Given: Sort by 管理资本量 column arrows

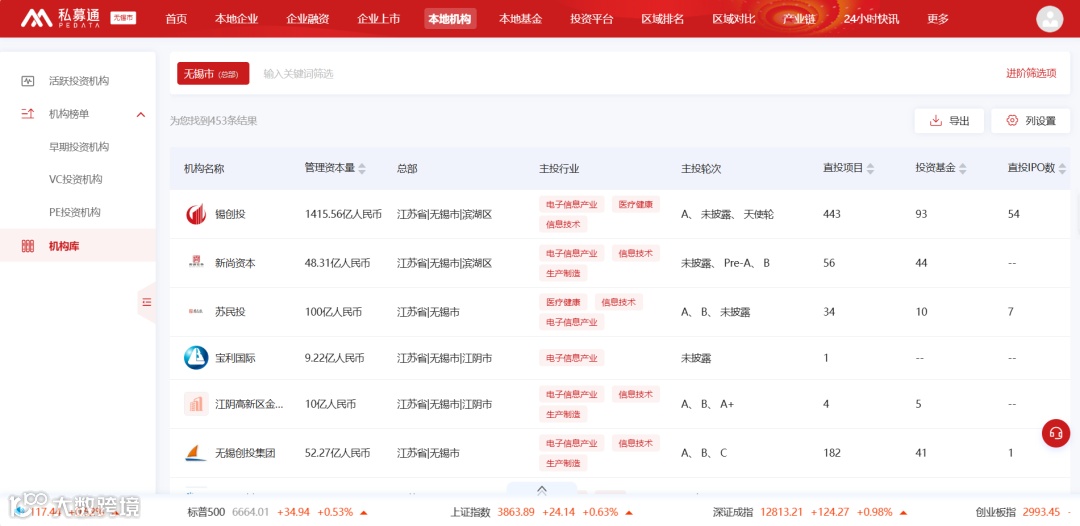Looking at the screenshot, I should pyautogui.click(x=362, y=169).
